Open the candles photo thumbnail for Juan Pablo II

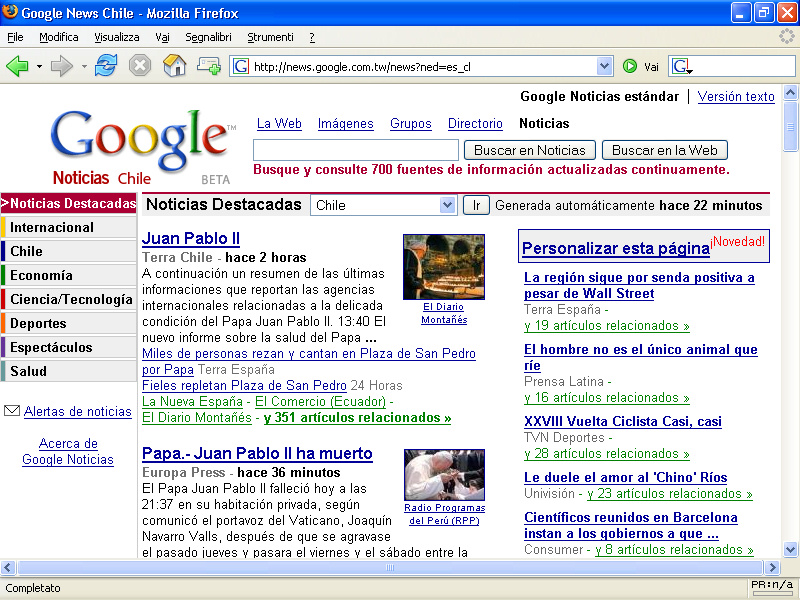[444, 267]
